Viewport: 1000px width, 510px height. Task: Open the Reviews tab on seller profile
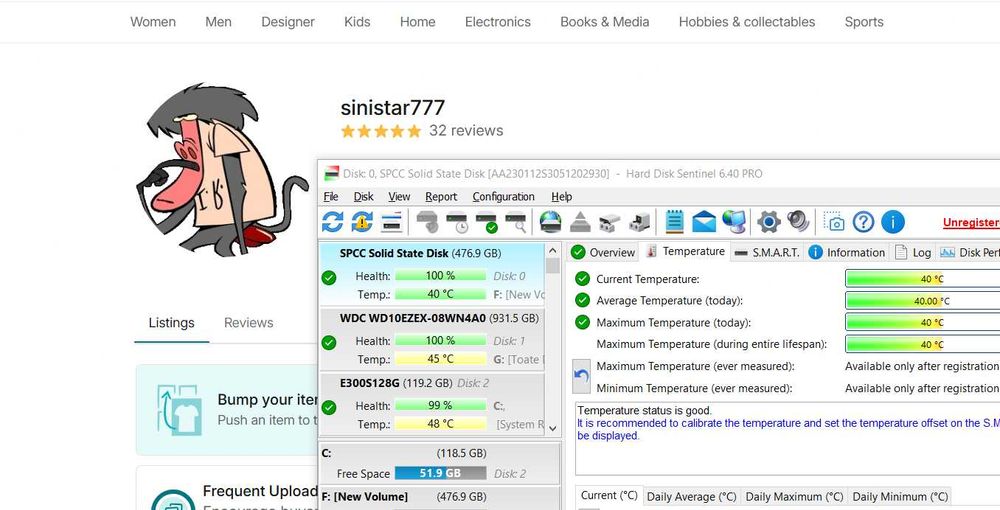point(249,323)
